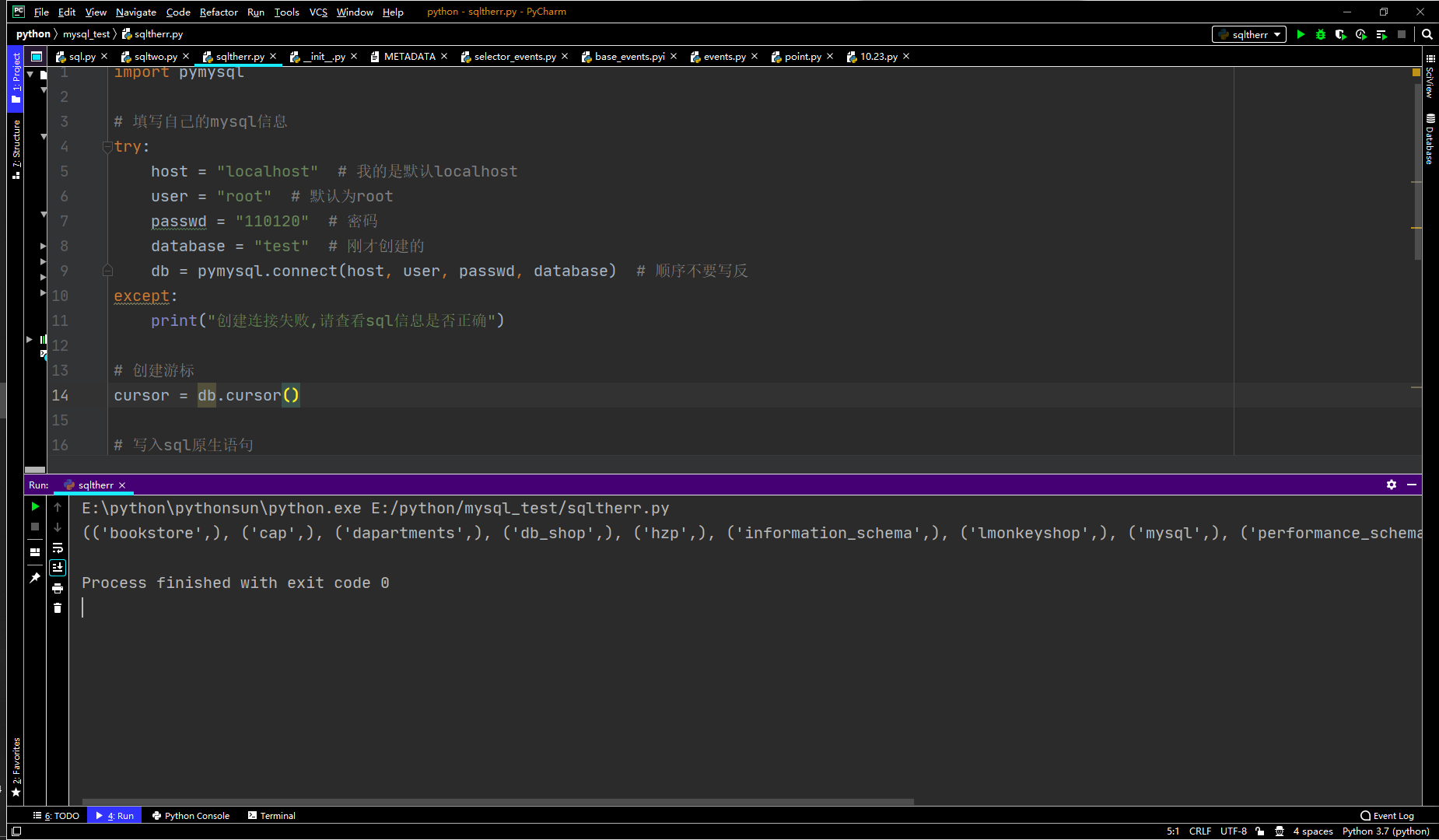Toggle soft-wrap in the Run console
1439x840 pixels.
[x=58, y=548]
